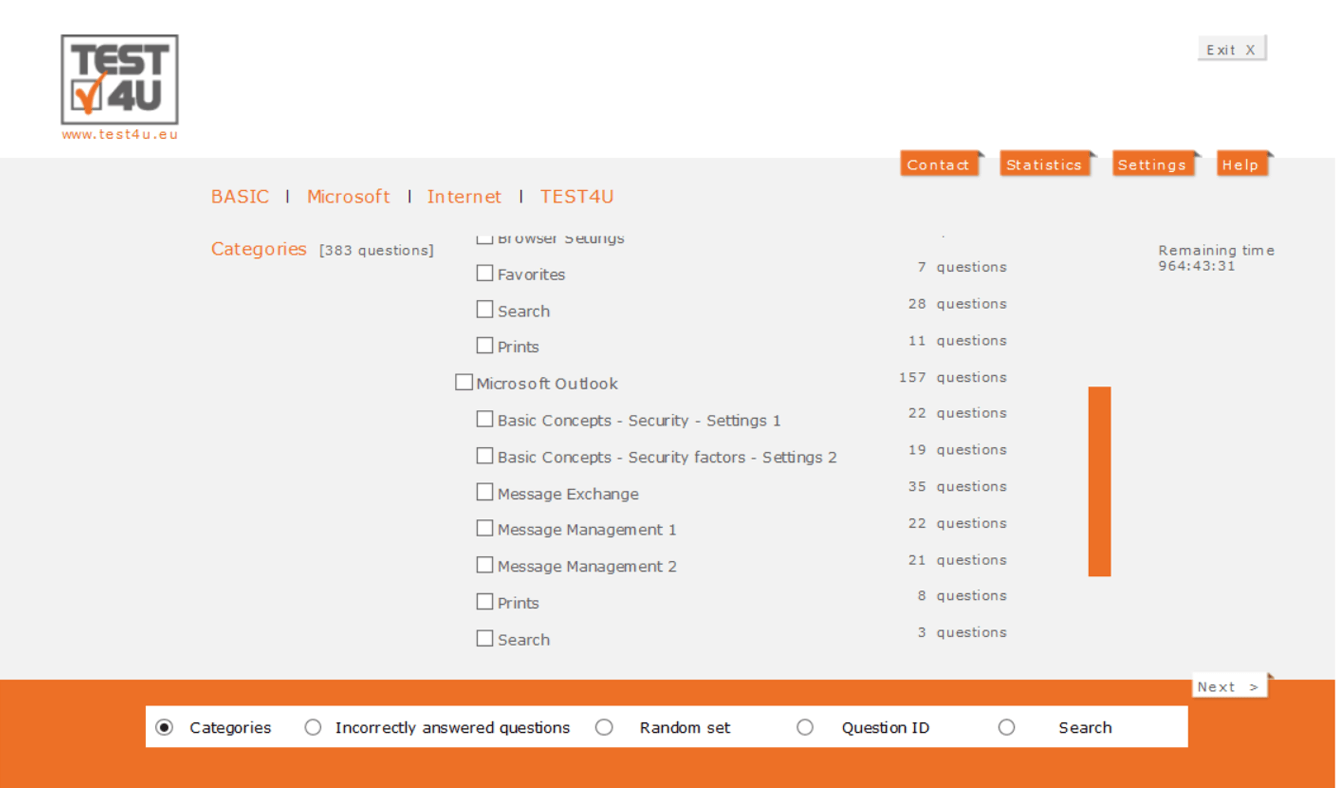Open the Contact page

click(939, 165)
